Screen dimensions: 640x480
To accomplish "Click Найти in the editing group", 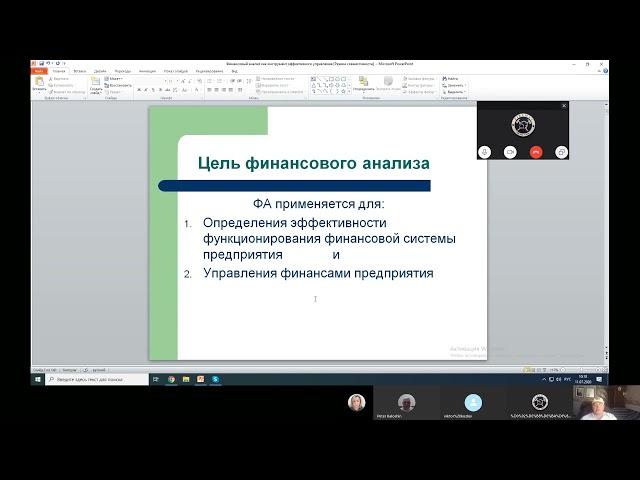I will [x=453, y=78].
